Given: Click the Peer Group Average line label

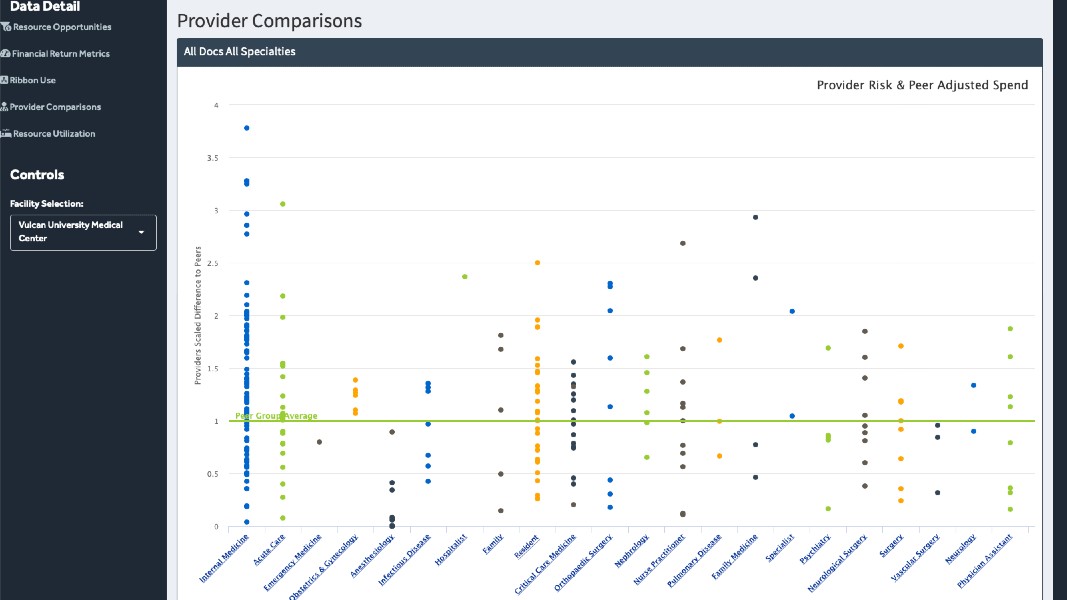Looking at the screenshot, I should click(x=276, y=416).
